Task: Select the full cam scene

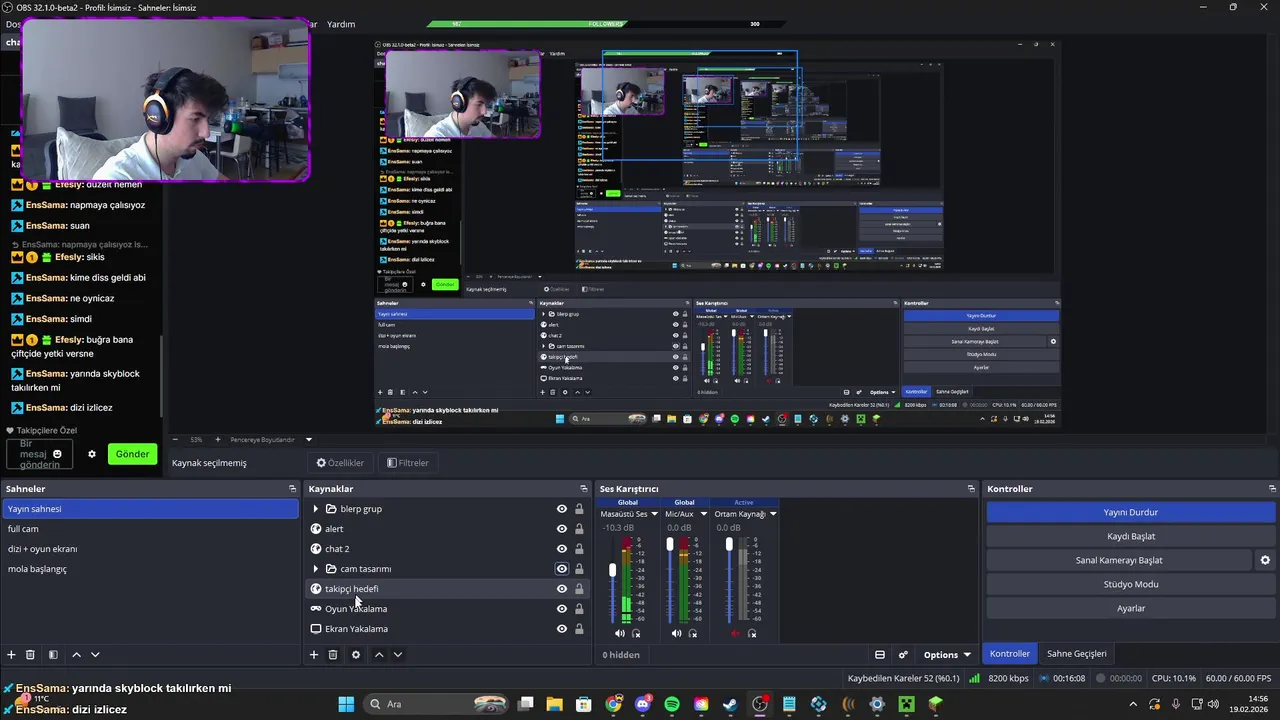Action: [150, 529]
